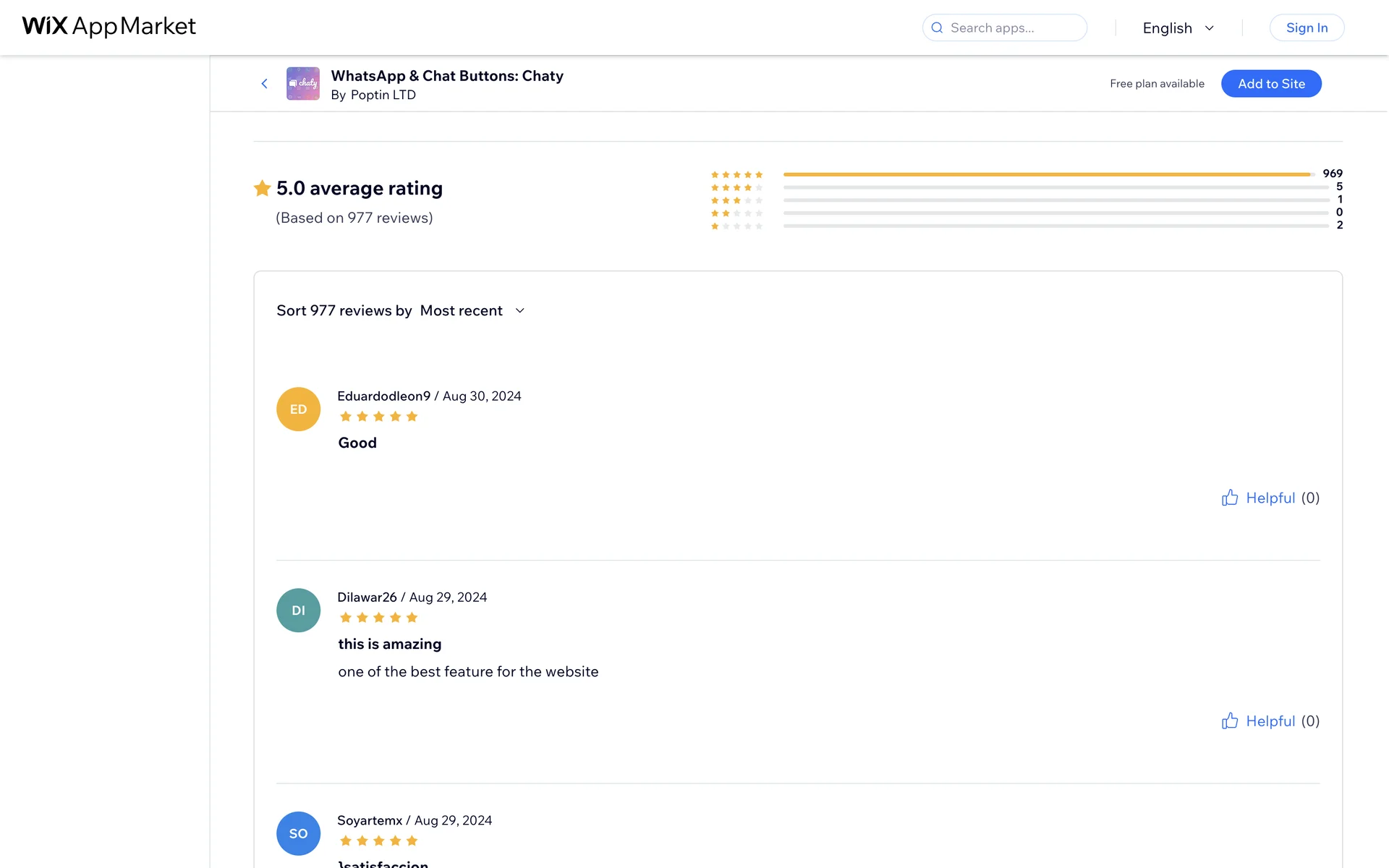This screenshot has width=1389, height=868.
Task: Focus the Search apps input field
Action: (x=1013, y=28)
